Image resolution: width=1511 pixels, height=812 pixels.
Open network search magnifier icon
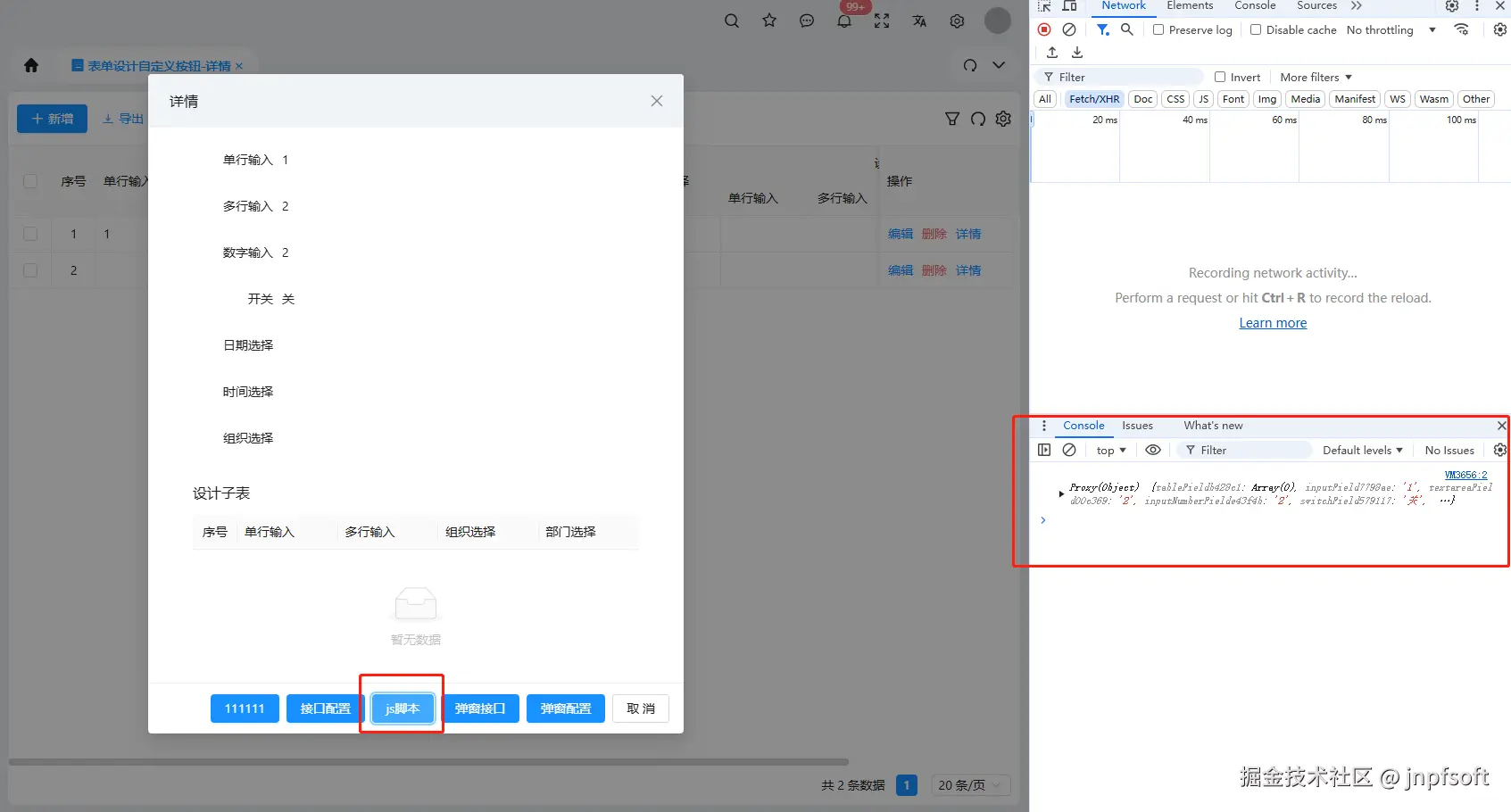1127,29
